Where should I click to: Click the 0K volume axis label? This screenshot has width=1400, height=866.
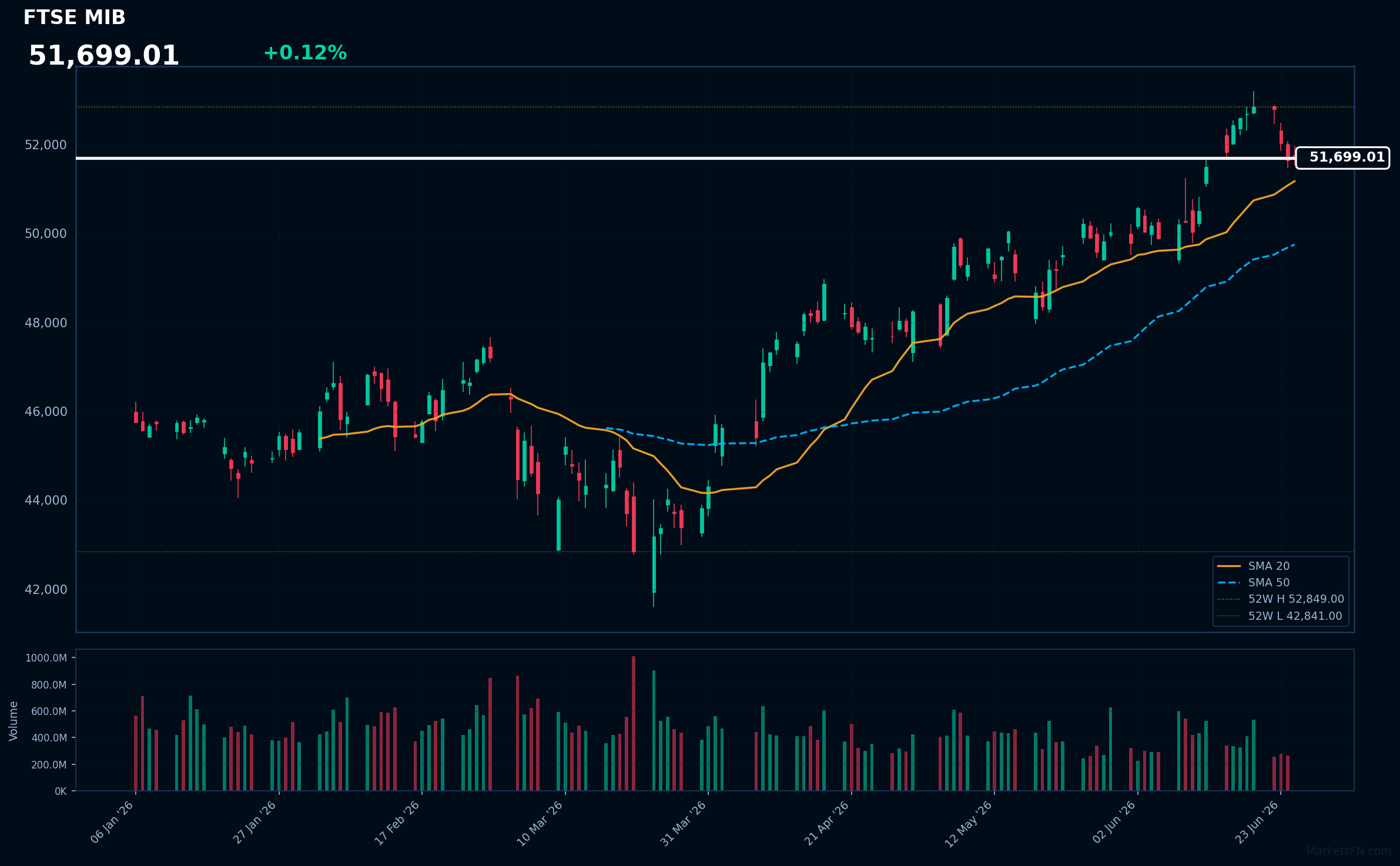click(61, 791)
